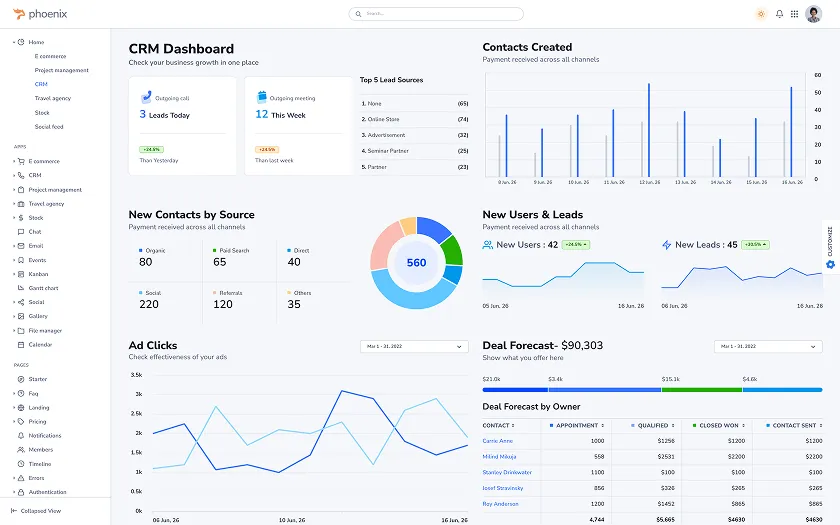
Task: Open Stock under Home
Action: click(x=42, y=112)
